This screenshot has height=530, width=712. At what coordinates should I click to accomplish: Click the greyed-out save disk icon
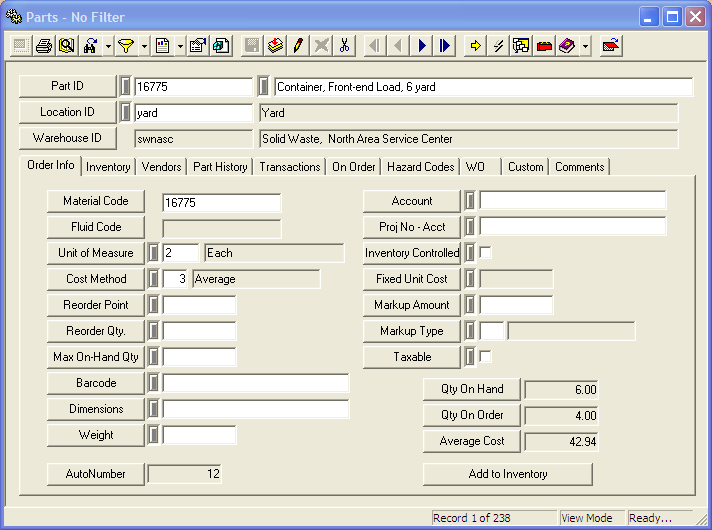tap(252, 46)
